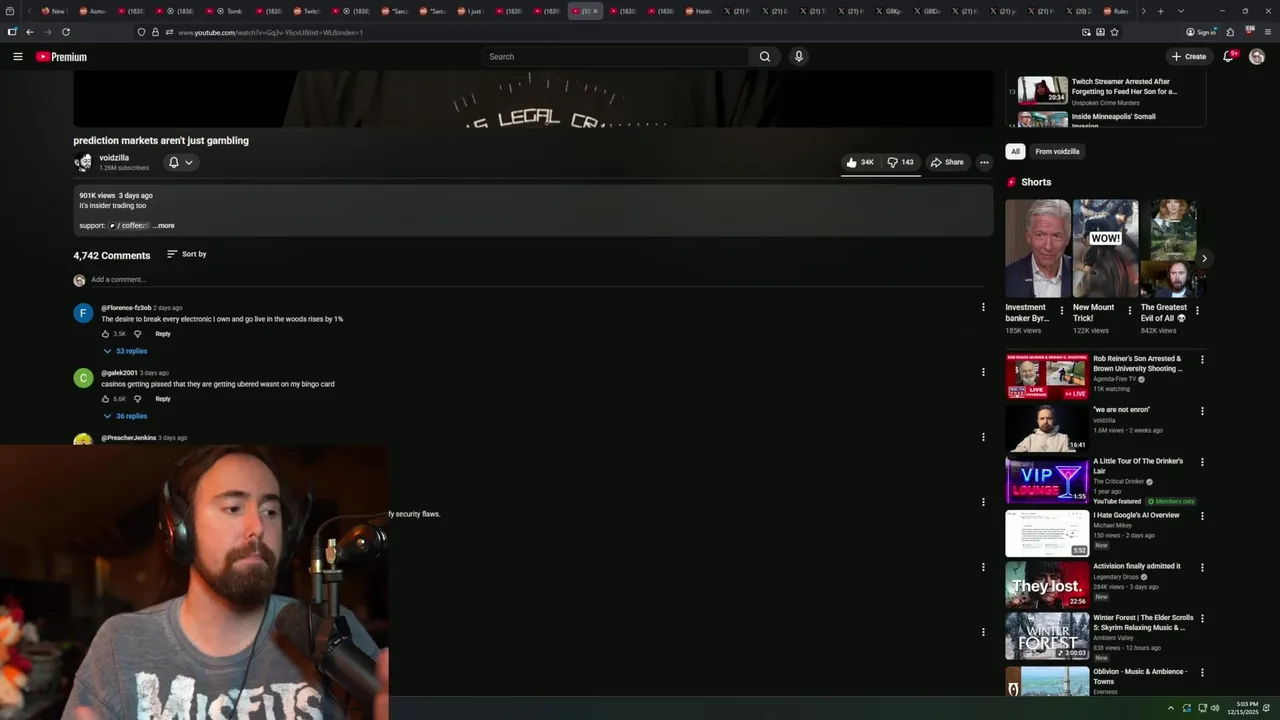Viewport: 1280px width, 720px height.
Task: Select the From voidzilla filter chip
Action: (x=1057, y=152)
